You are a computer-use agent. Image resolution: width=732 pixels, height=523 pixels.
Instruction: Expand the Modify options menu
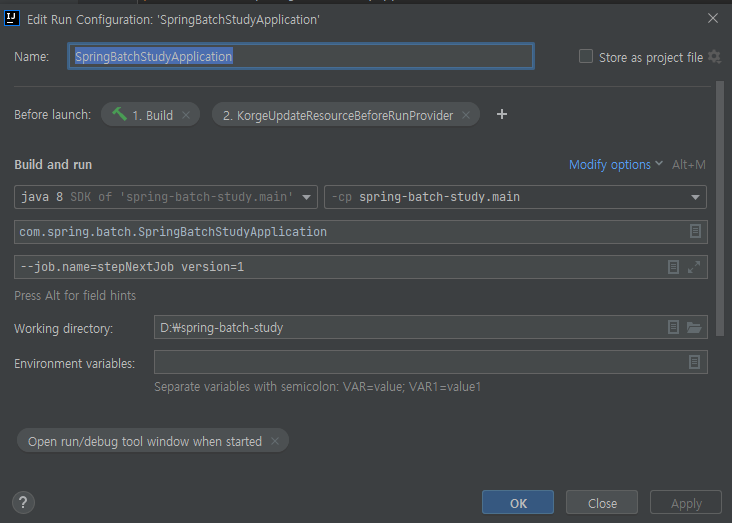[x=616, y=164]
